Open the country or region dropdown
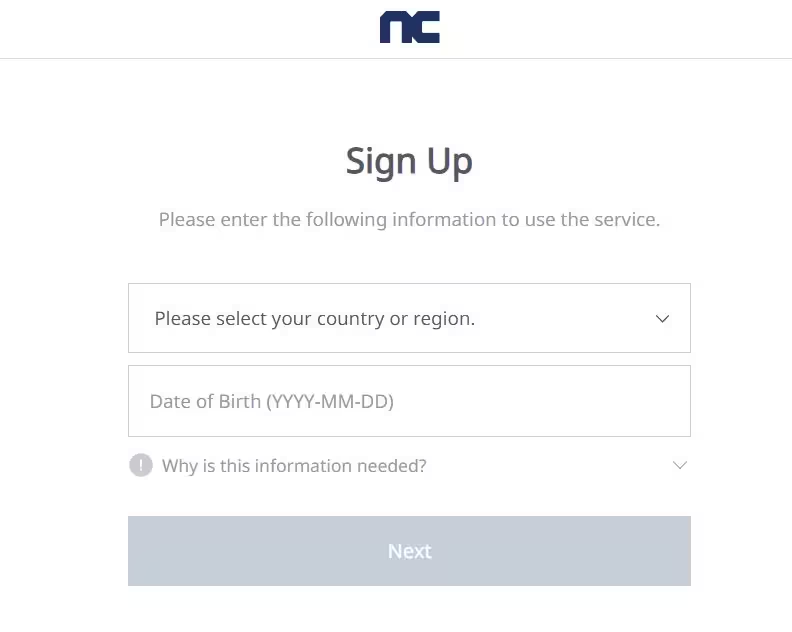The height and width of the screenshot is (632, 792). tap(409, 318)
